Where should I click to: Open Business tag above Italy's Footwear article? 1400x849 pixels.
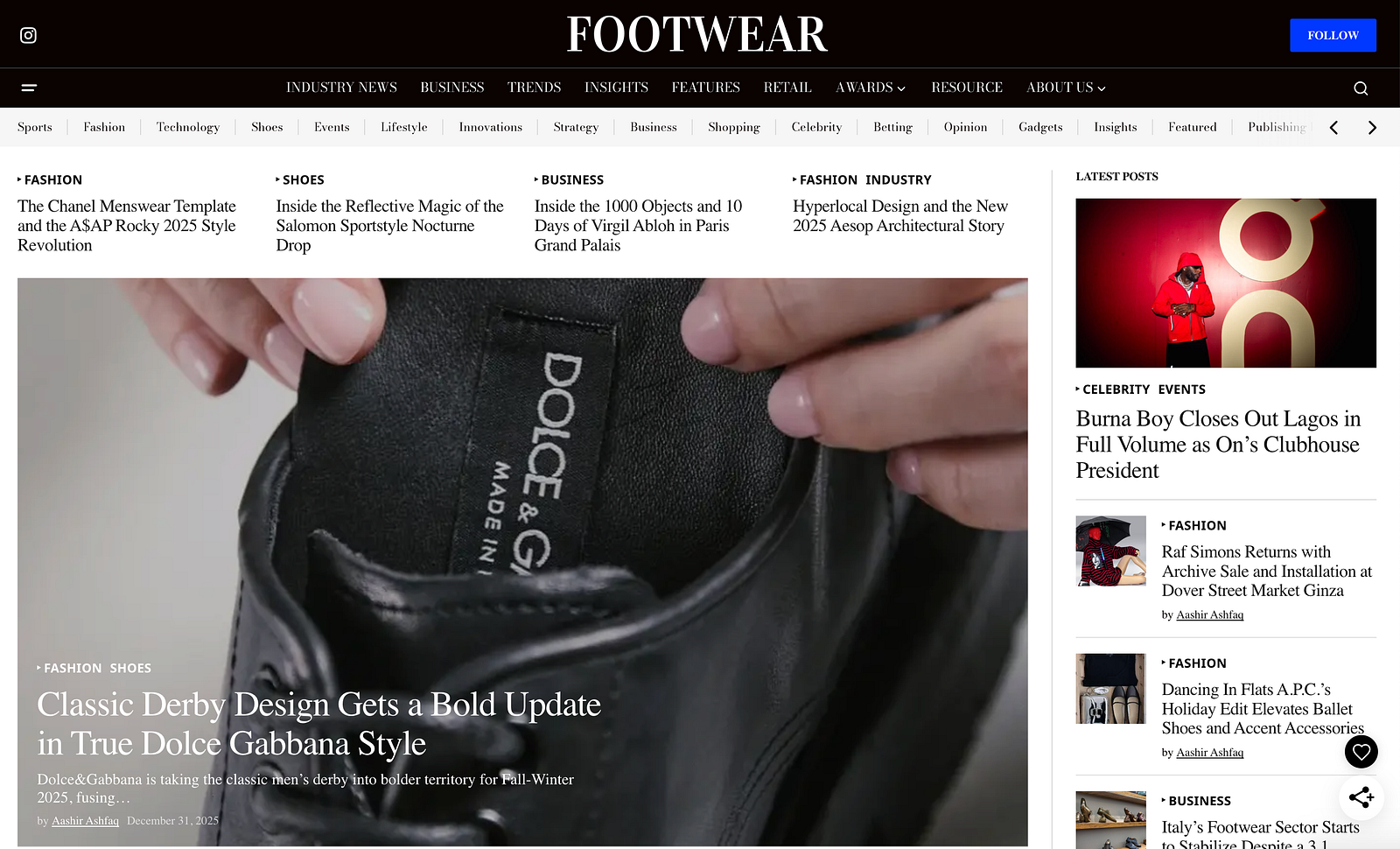tap(1200, 801)
